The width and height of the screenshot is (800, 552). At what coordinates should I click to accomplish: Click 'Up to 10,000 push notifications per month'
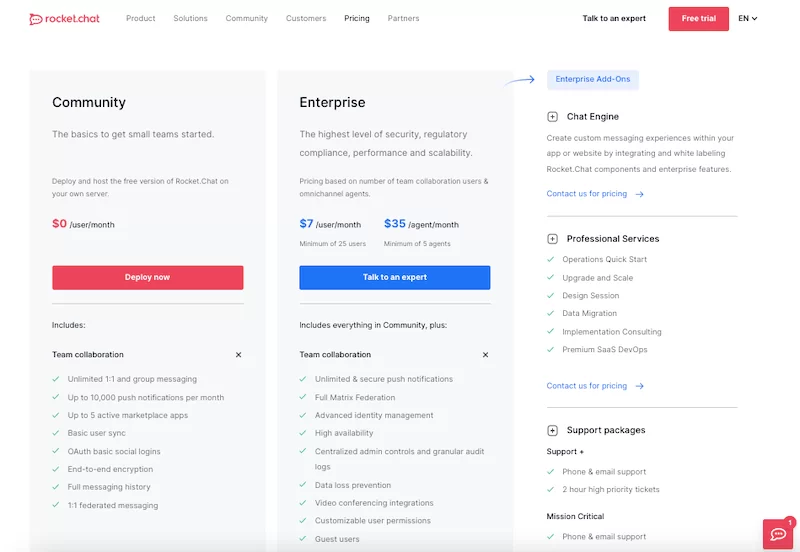145,397
